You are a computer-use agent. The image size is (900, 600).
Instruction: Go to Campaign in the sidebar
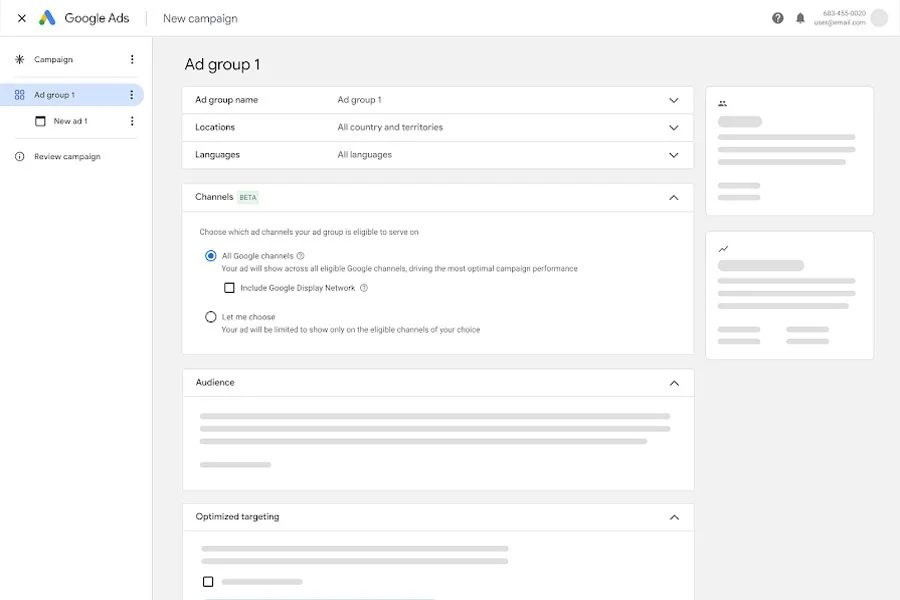(53, 59)
